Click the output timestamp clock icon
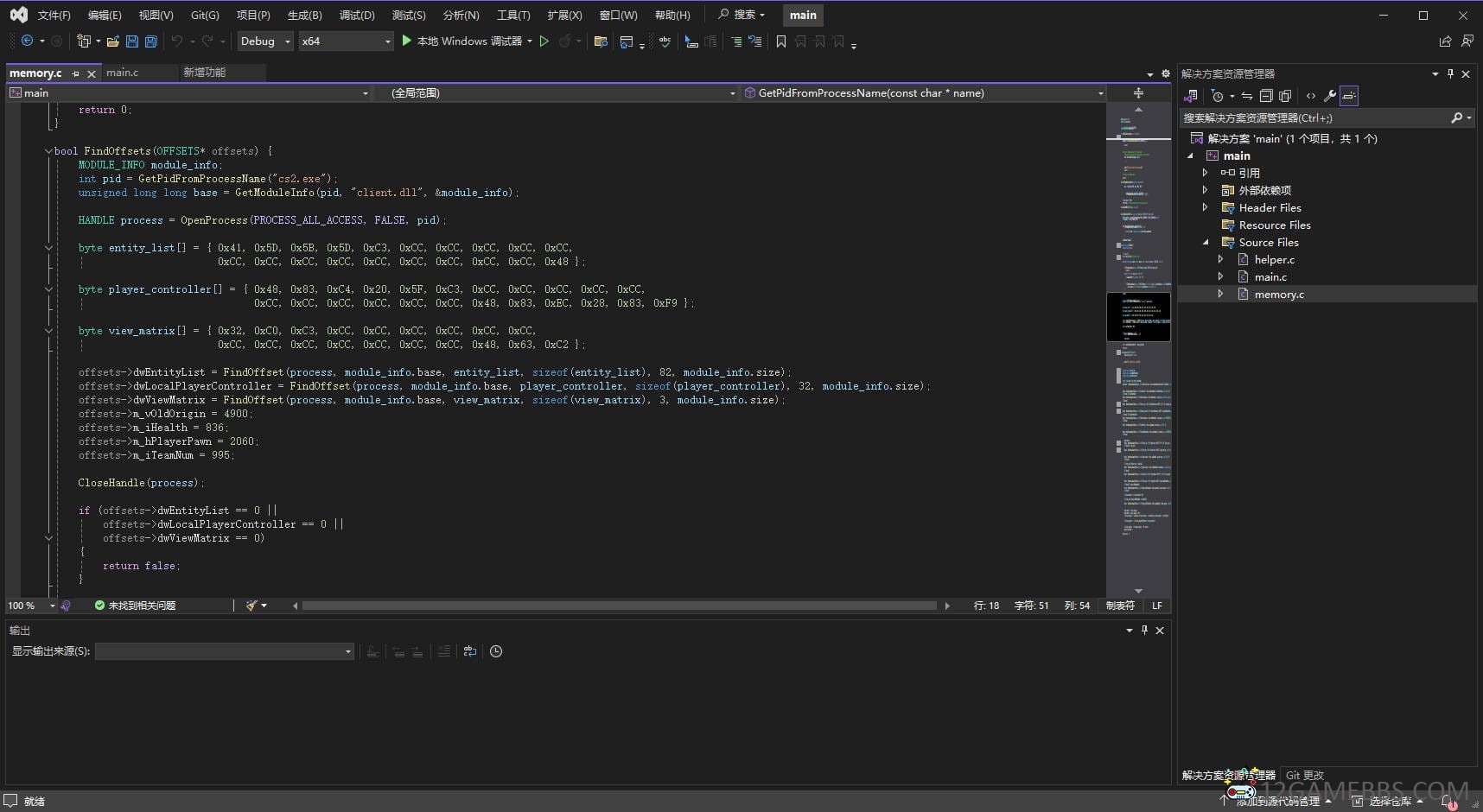 click(496, 651)
